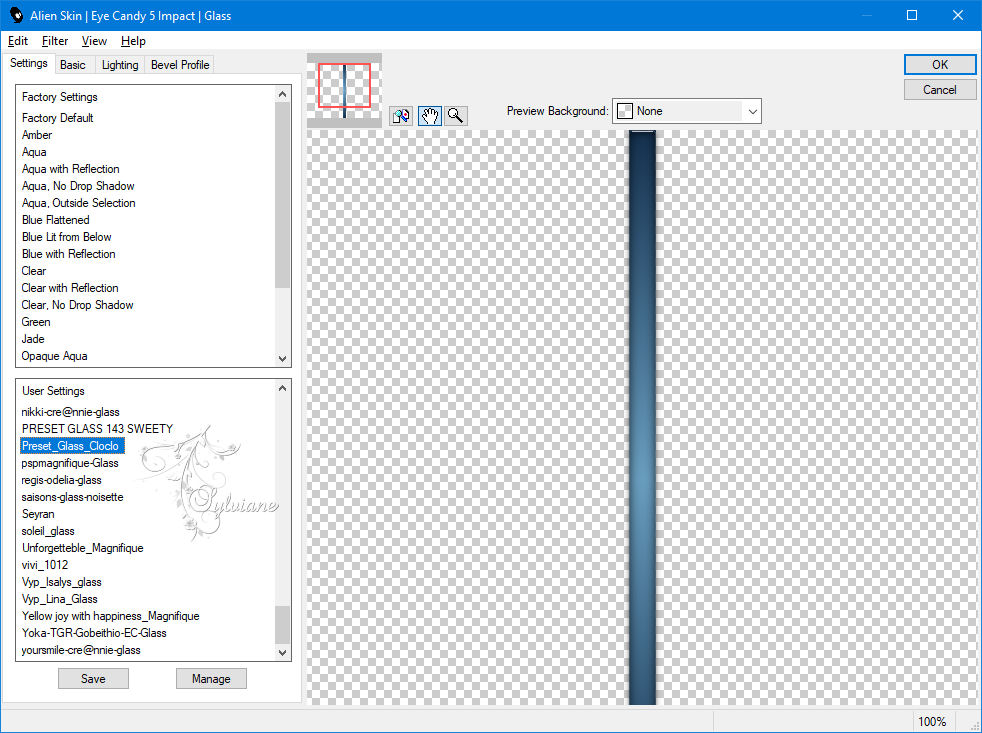The width and height of the screenshot is (982, 733).
Task: Click the Save preset button
Action: [93, 678]
